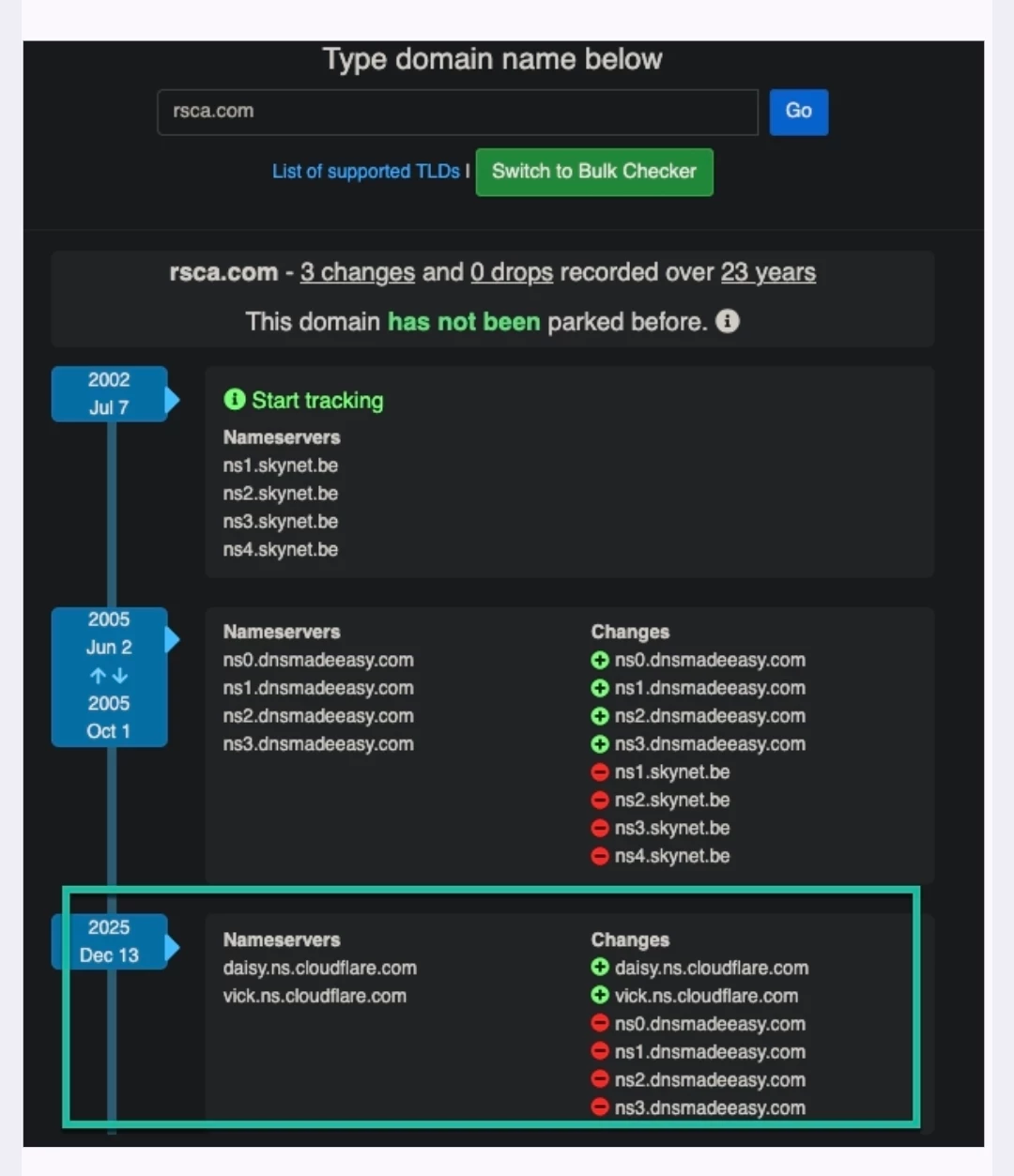Click red minus icon beside ns4.skynet.be

pos(600,856)
